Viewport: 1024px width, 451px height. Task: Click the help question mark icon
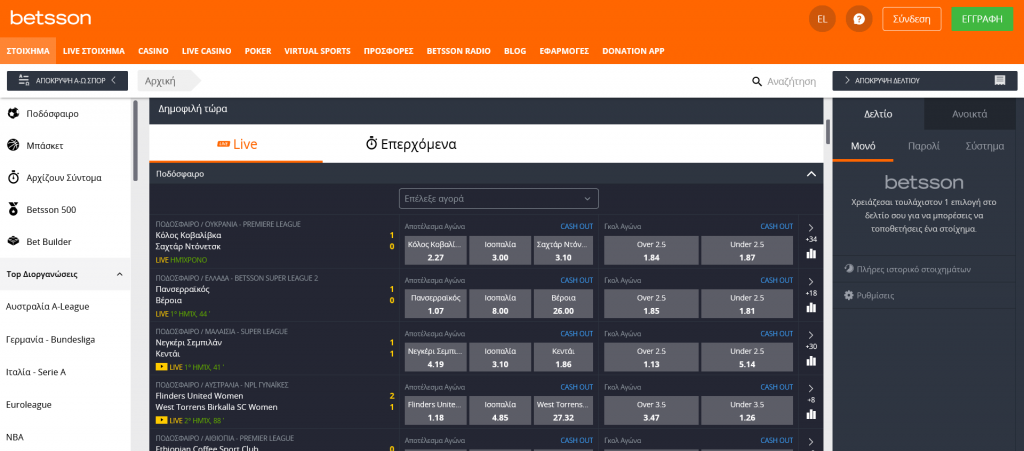click(858, 19)
